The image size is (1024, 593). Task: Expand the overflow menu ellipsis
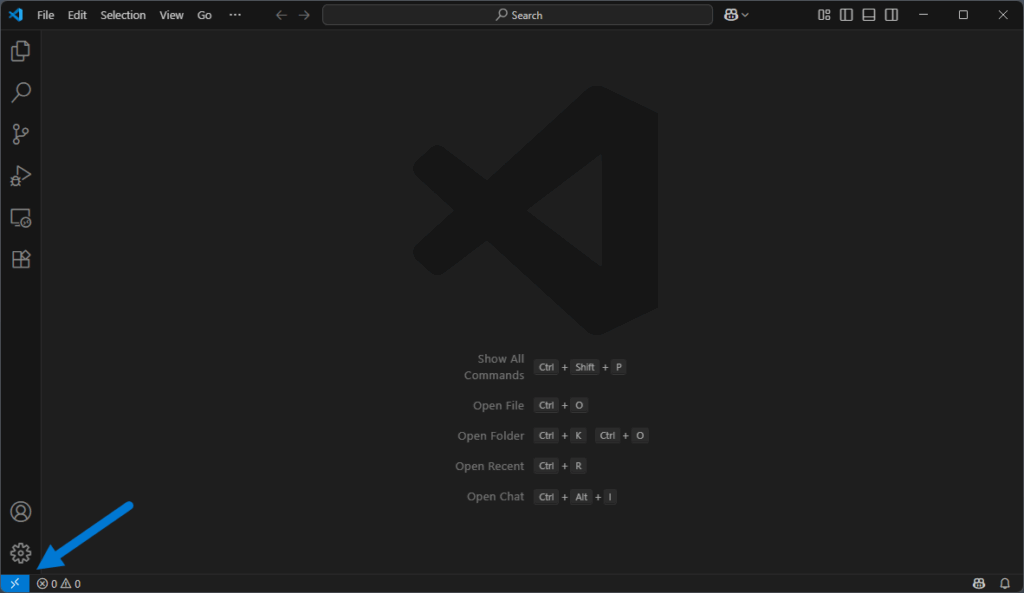pyautogui.click(x=235, y=14)
